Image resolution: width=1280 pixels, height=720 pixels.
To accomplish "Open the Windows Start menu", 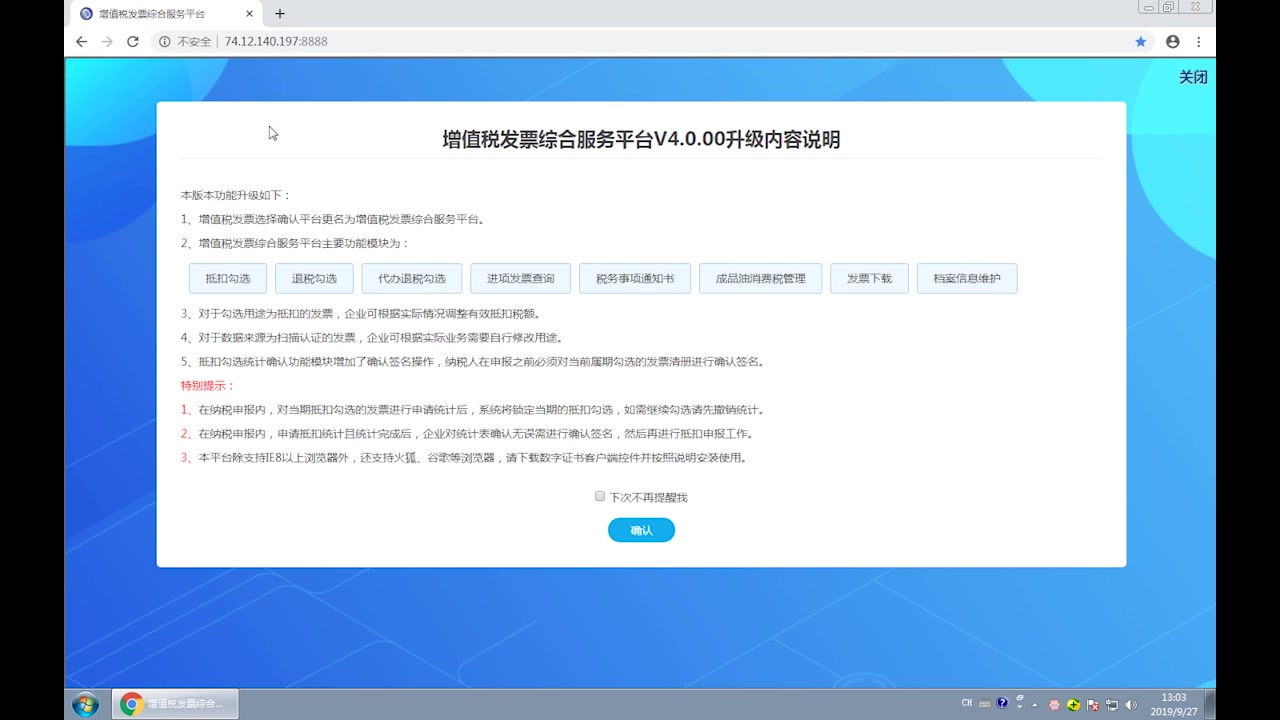I will coord(85,704).
